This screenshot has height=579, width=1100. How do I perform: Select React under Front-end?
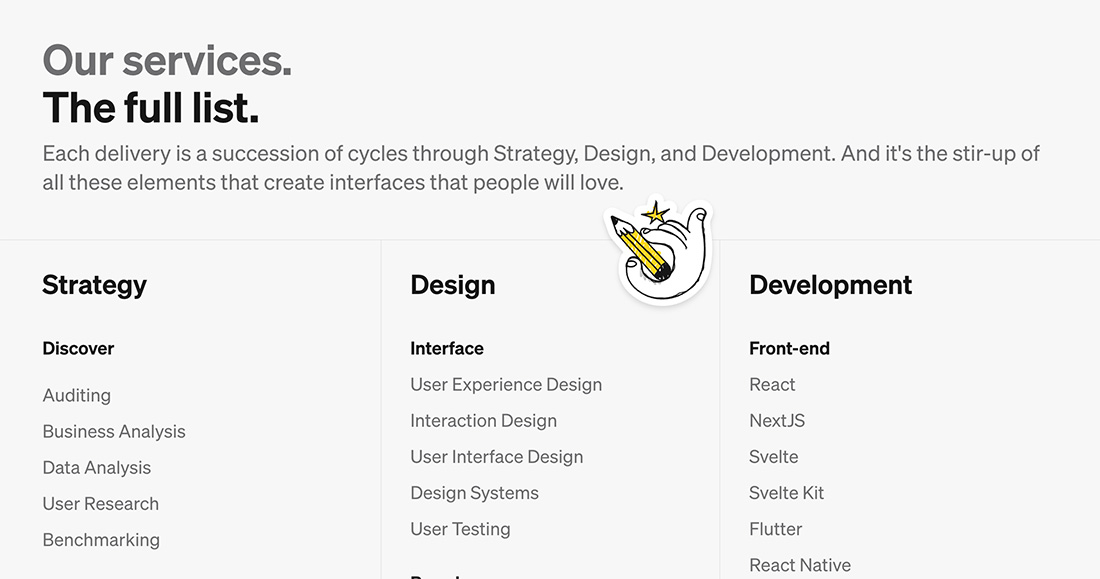click(x=772, y=385)
